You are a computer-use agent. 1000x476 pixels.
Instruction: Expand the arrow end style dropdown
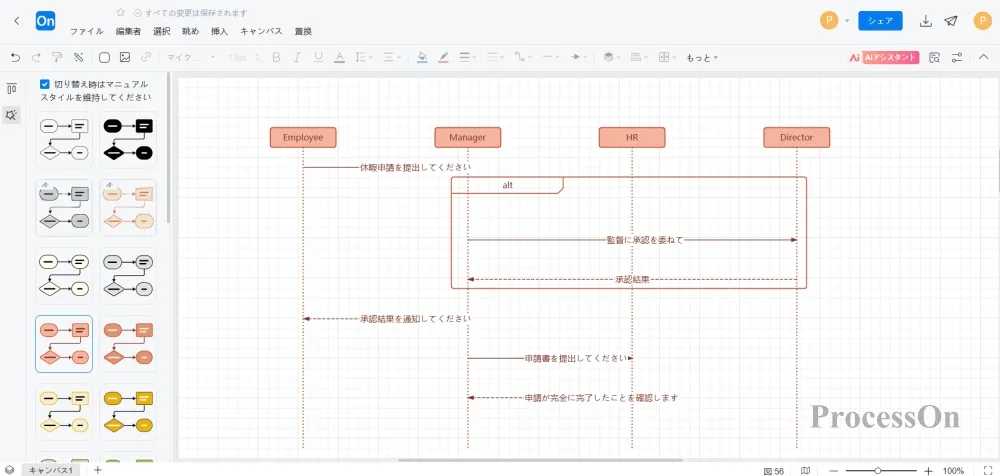tap(579, 57)
